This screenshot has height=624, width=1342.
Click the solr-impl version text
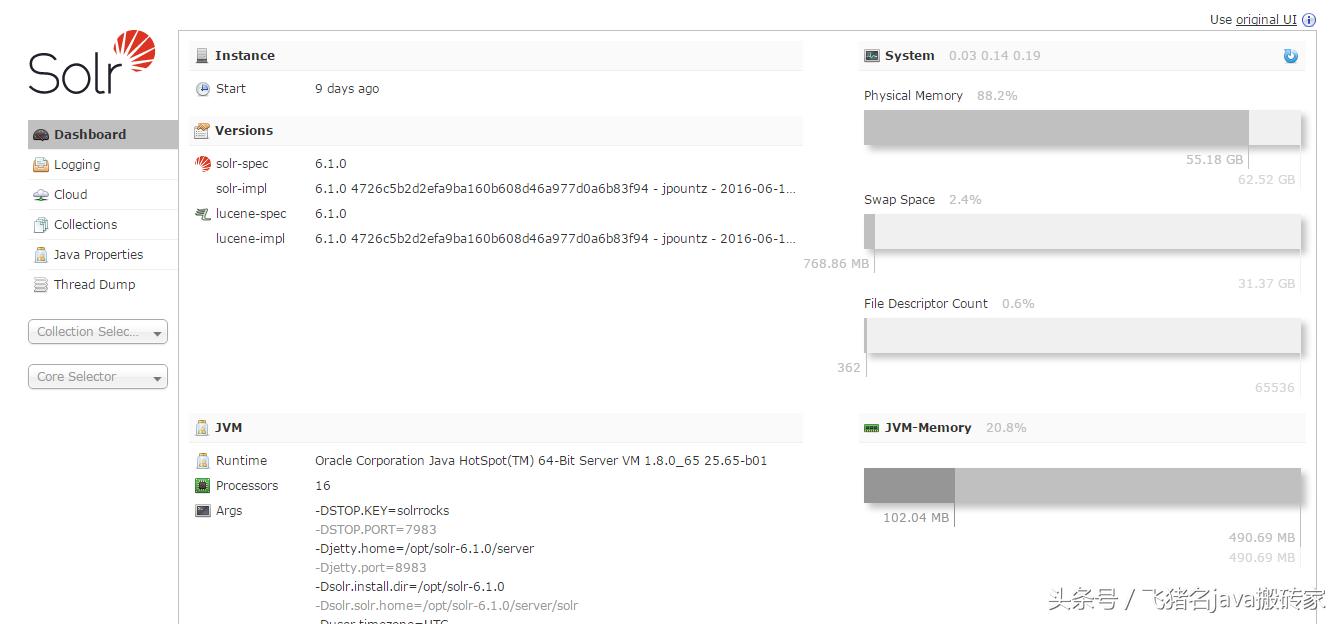555,189
